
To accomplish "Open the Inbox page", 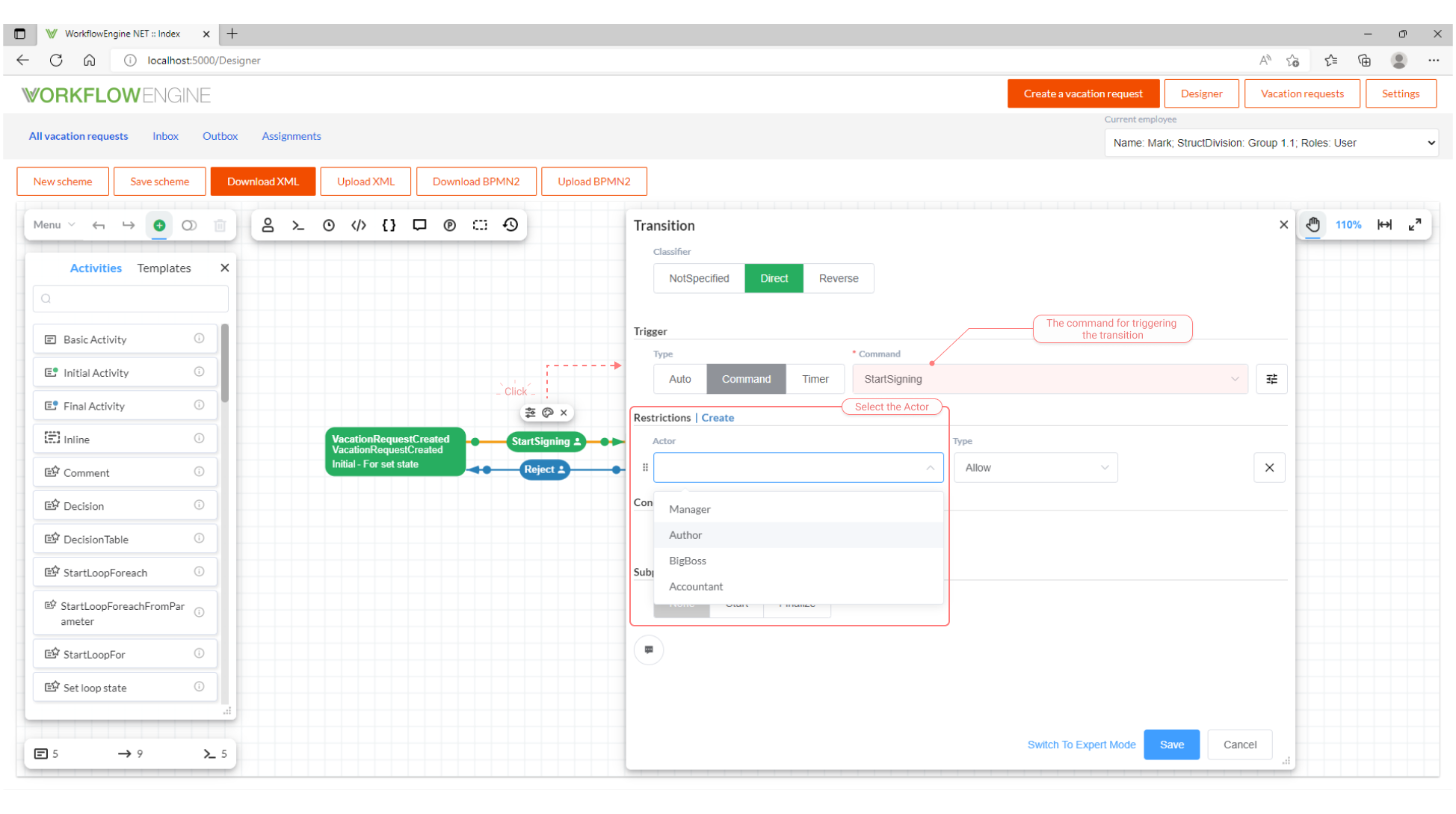I will [165, 136].
